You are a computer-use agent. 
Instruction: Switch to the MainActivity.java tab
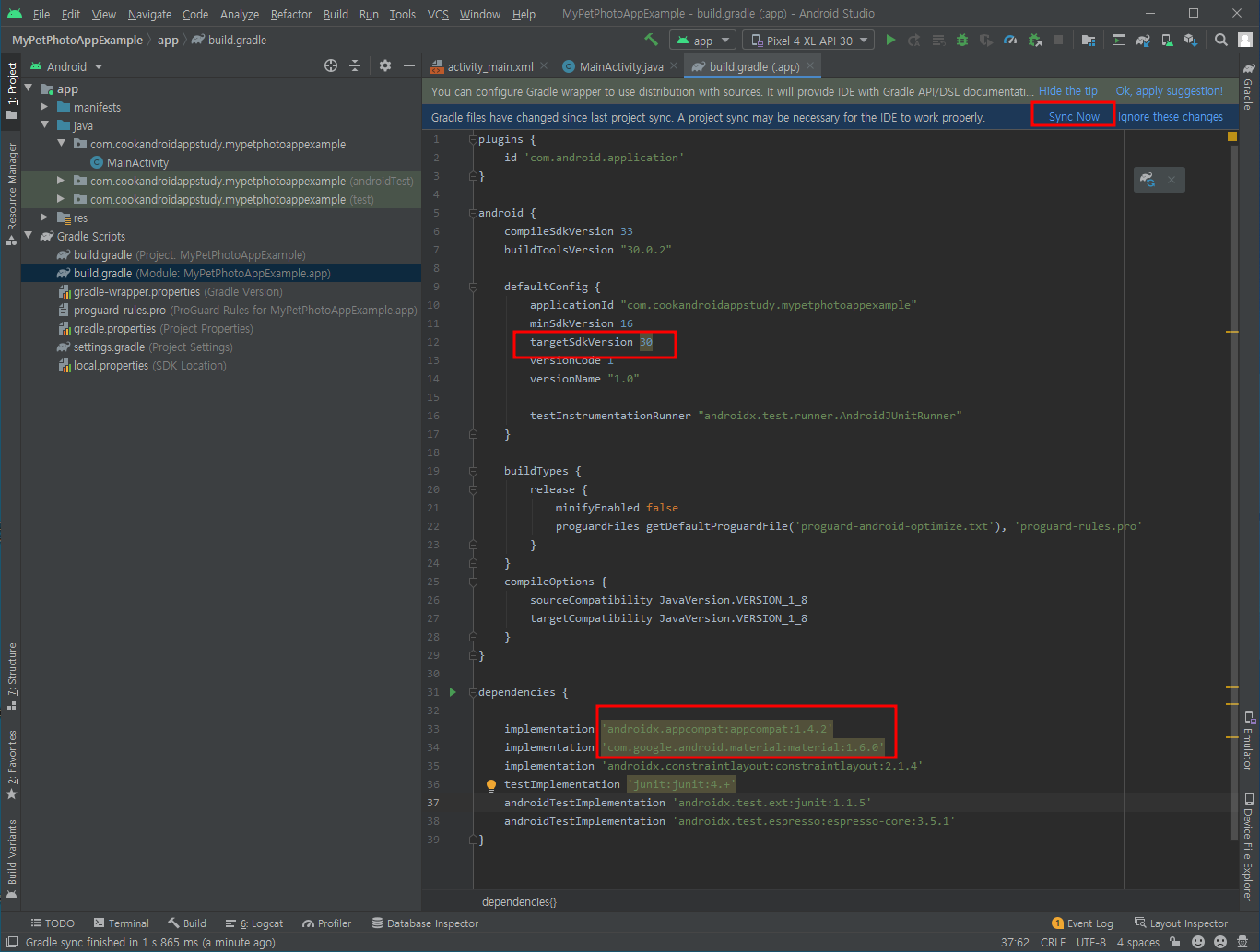(x=620, y=66)
